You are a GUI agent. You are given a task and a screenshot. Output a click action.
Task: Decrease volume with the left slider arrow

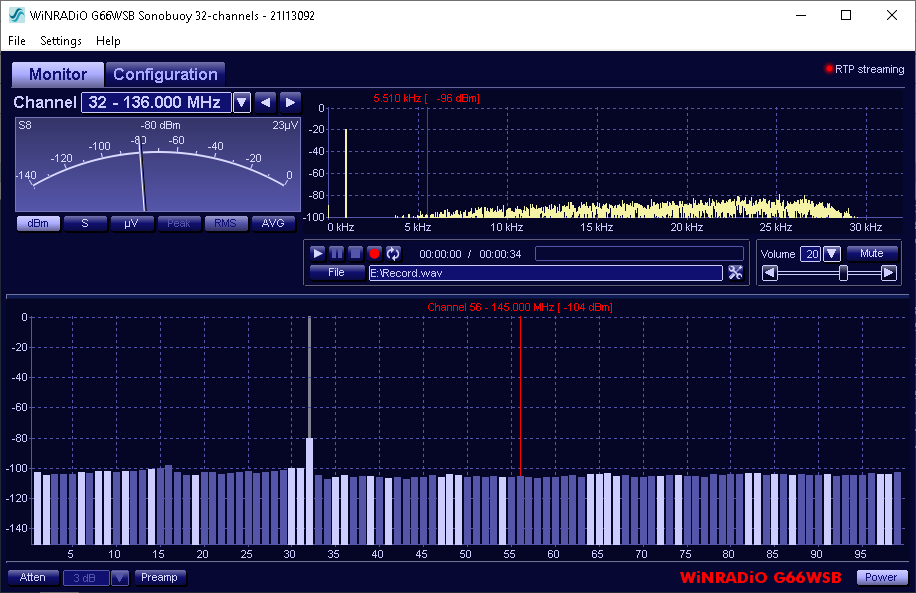[x=769, y=273]
